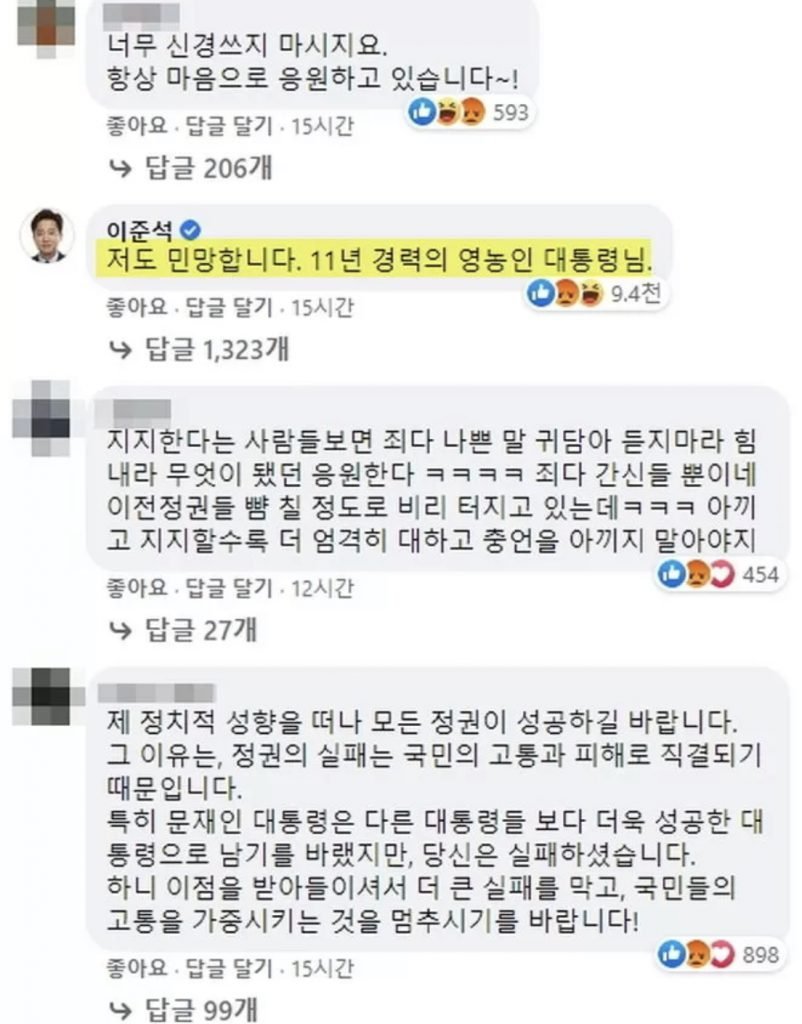Expand 답글 1,323개 replies
The image size is (802, 1024).
click(x=216, y=350)
